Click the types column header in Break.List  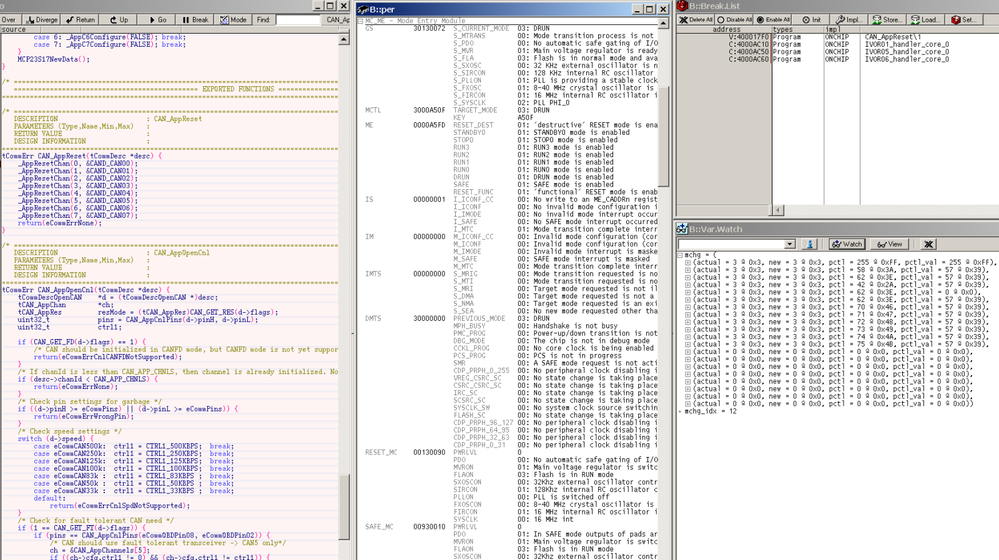tap(798, 29)
